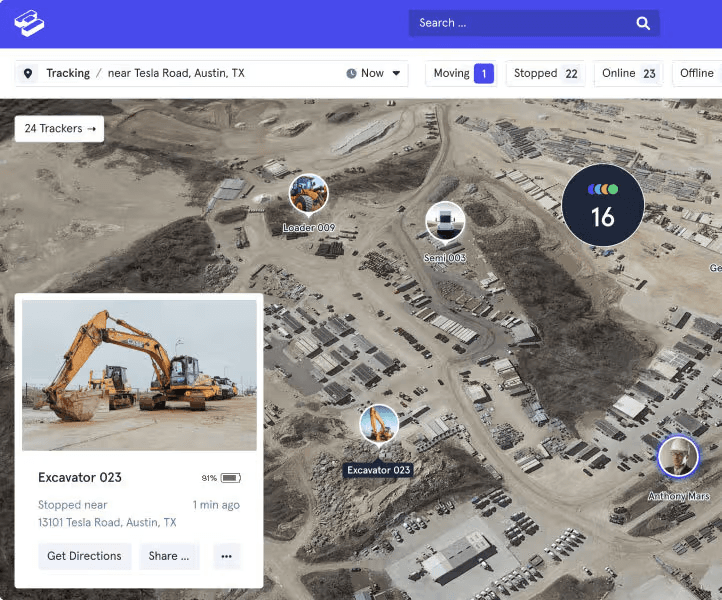
Task: Select the Semi 003 map marker
Action: (x=445, y=222)
